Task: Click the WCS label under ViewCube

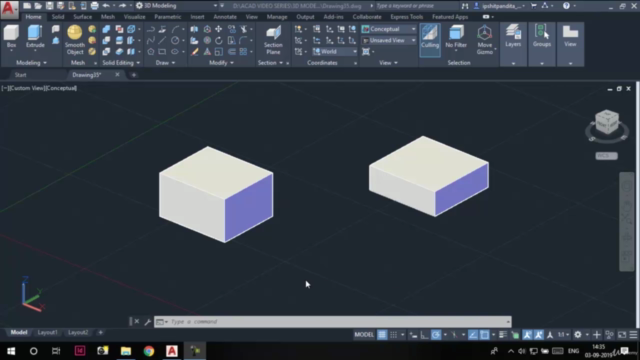Action: pyautogui.click(x=606, y=156)
